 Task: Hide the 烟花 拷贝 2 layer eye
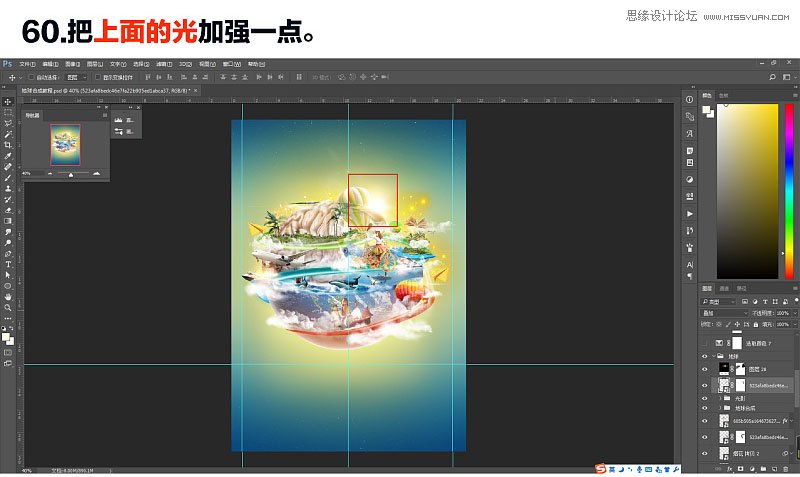[x=705, y=453]
